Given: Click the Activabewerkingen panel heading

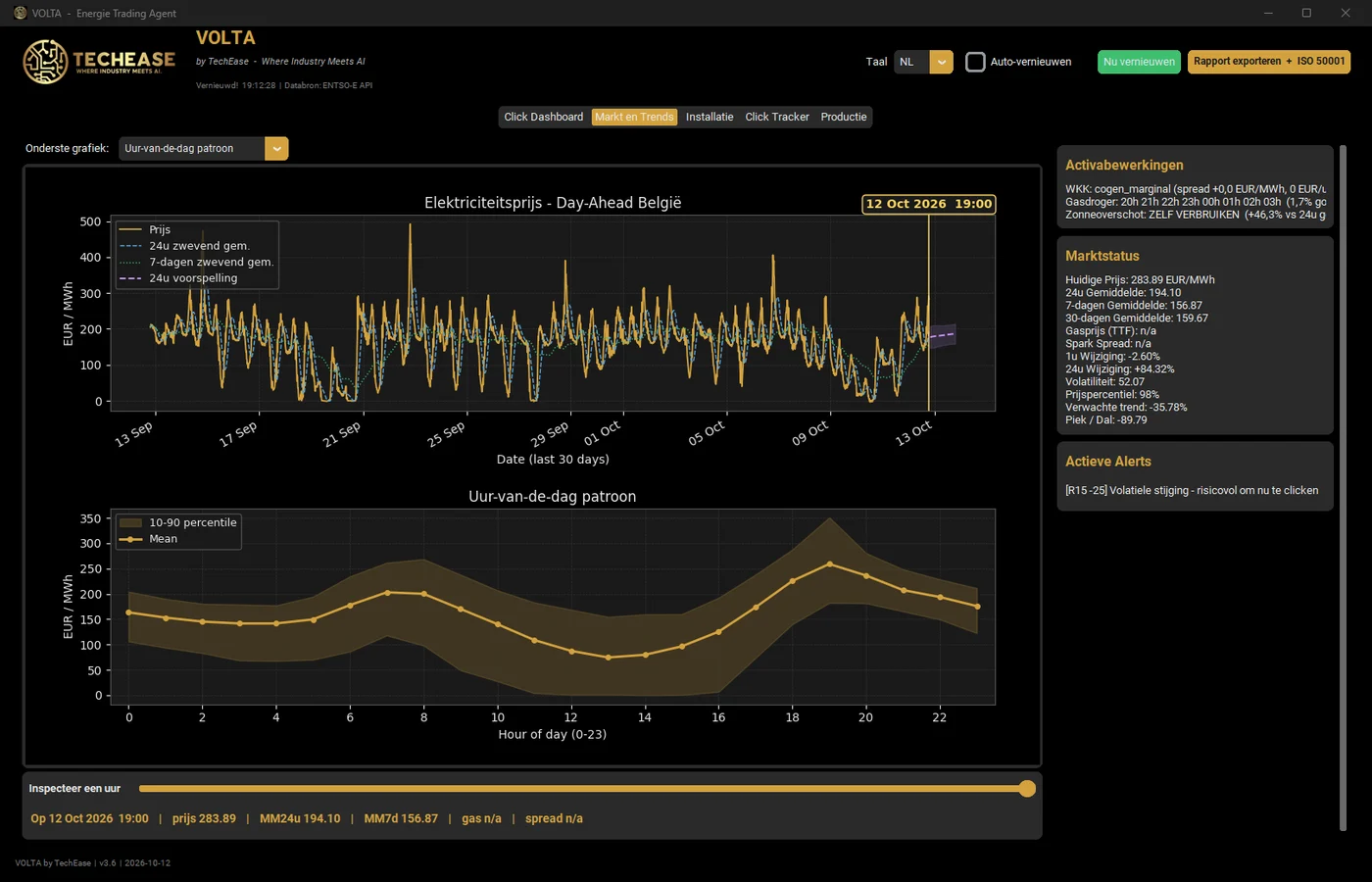Looking at the screenshot, I should pyautogui.click(x=1124, y=165).
